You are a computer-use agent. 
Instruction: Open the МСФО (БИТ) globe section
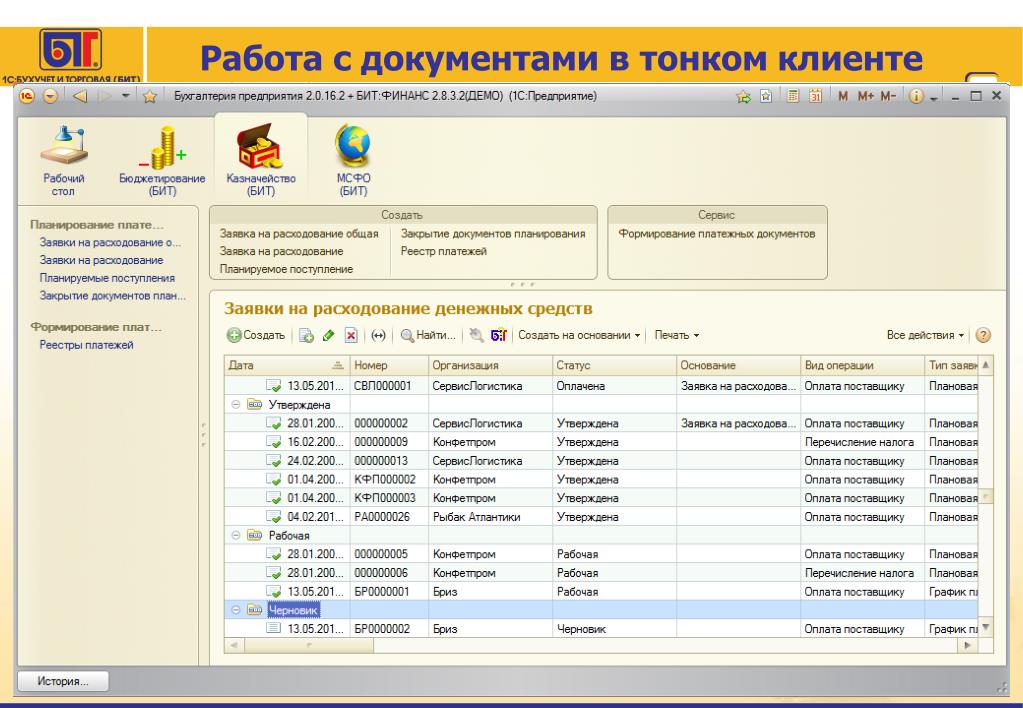point(354,161)
